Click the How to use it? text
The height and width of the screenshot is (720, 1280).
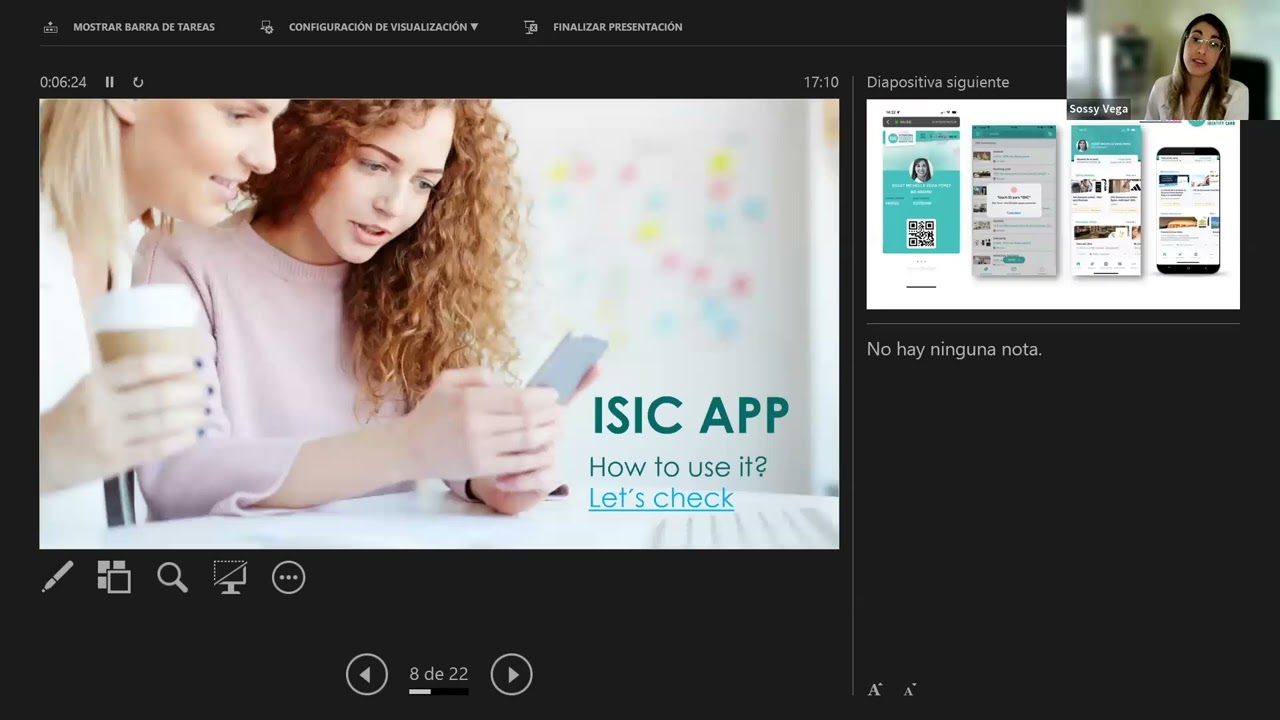[x=678, y=466]
